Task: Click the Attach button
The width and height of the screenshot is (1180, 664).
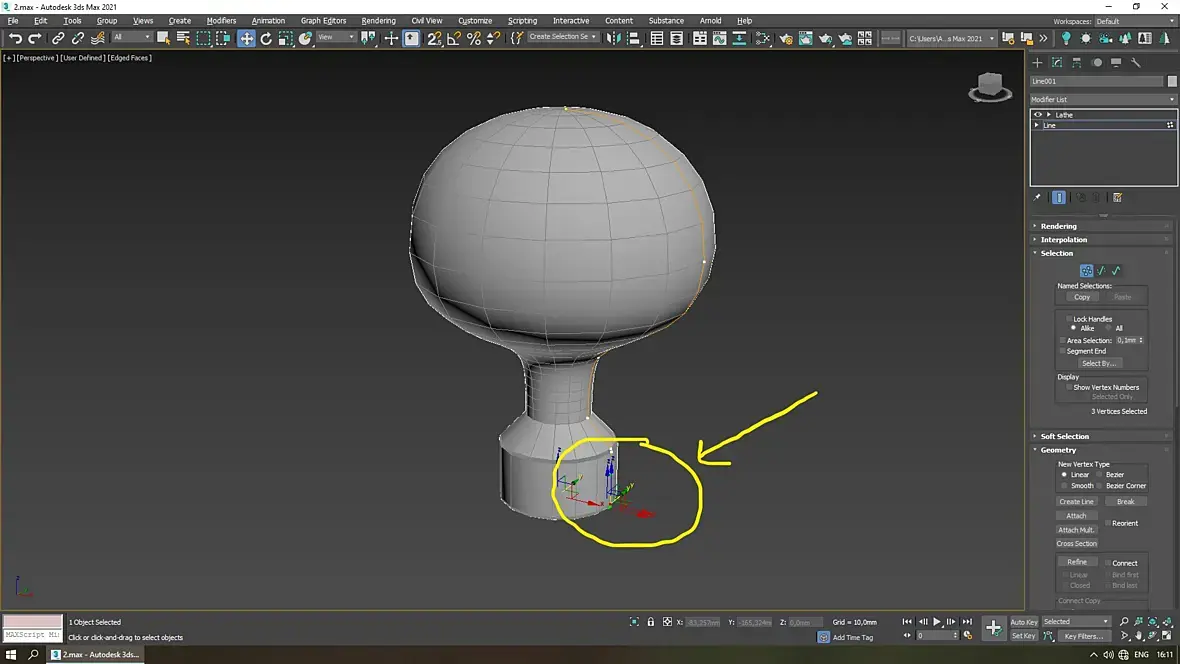Action: 1076,516
